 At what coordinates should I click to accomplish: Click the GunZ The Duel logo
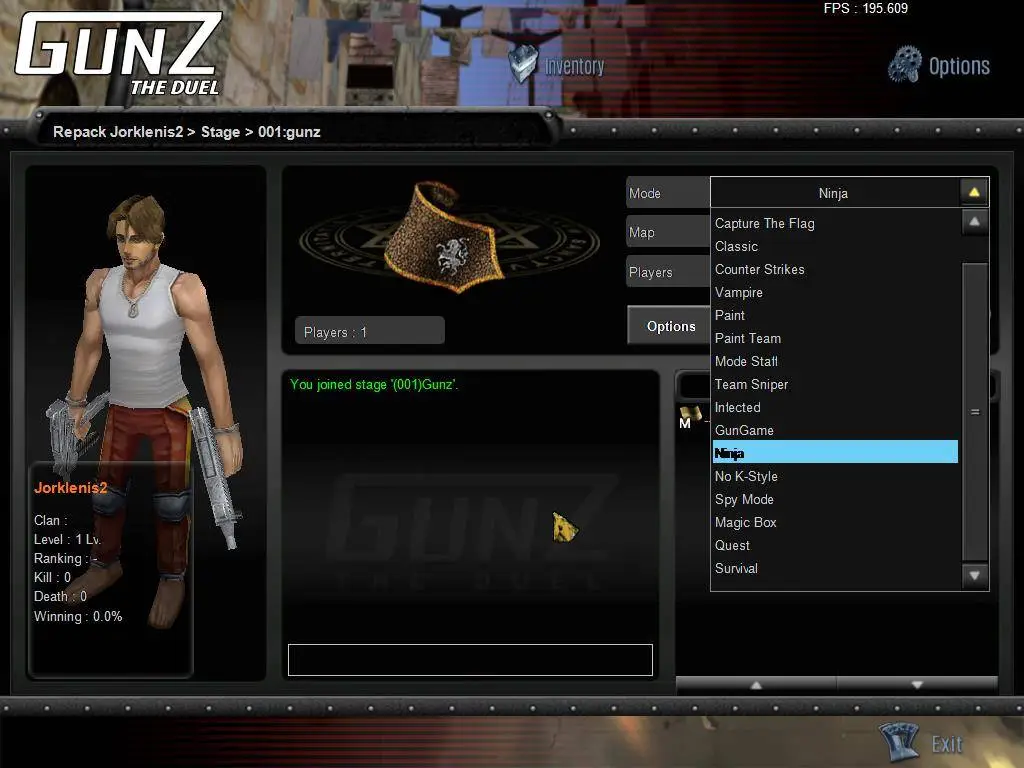(x=120, y=54)
